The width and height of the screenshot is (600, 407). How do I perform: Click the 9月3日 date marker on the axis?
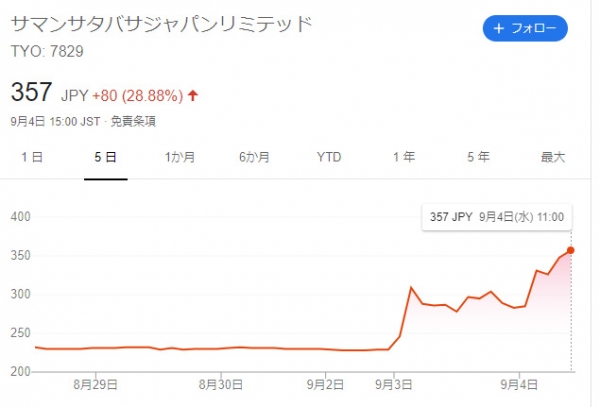(394, 384)
